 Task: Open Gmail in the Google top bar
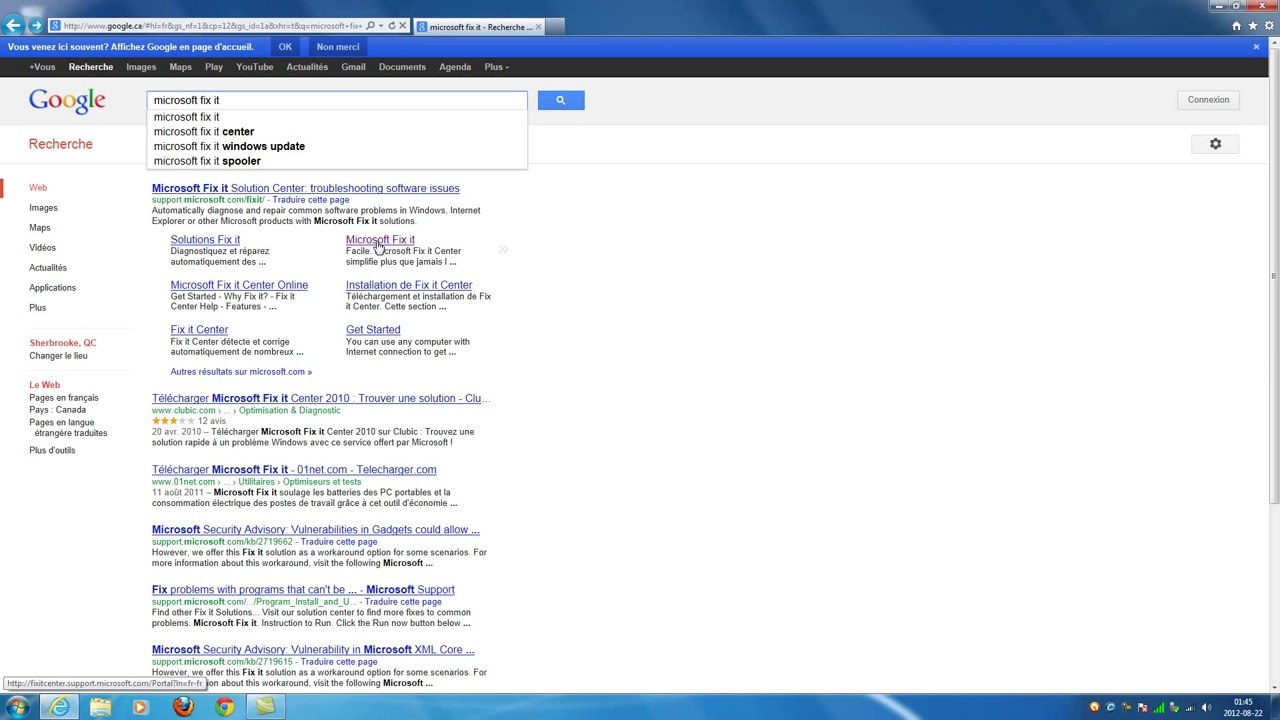(353, 67)
